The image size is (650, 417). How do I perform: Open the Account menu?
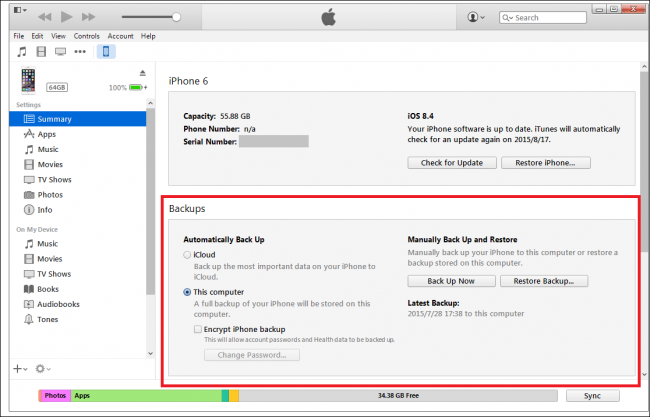coord(121,36)
